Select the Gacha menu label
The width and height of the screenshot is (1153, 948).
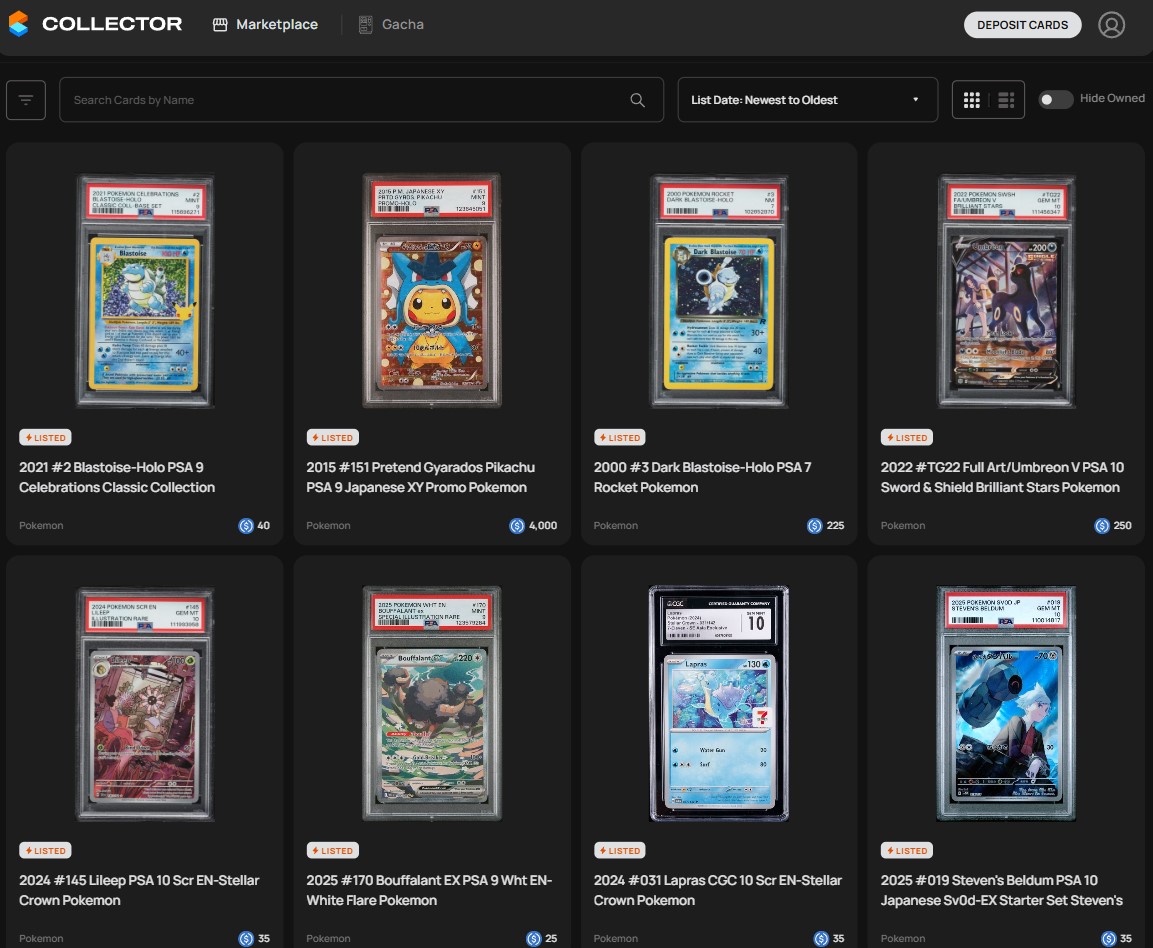(x=402, y=24)
